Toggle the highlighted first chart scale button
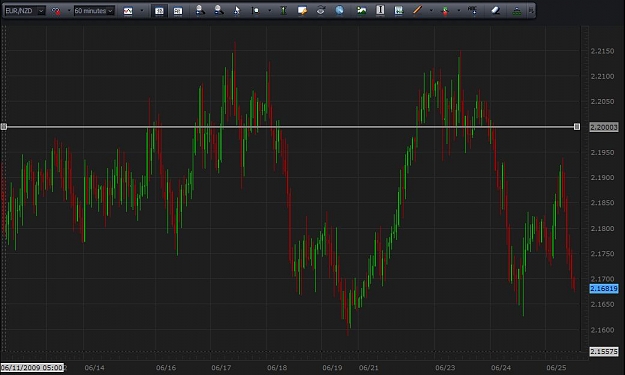This screenshot has height=375, width=625. [159, 11]
